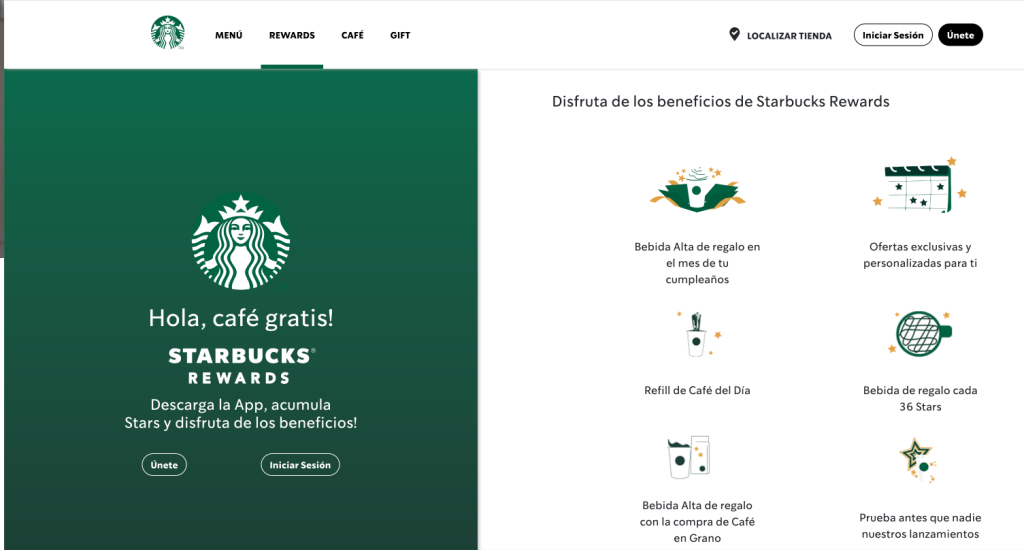
Task: Click 'Bebida de regalo cada 36 Stars' text
Action: point(920,398)
